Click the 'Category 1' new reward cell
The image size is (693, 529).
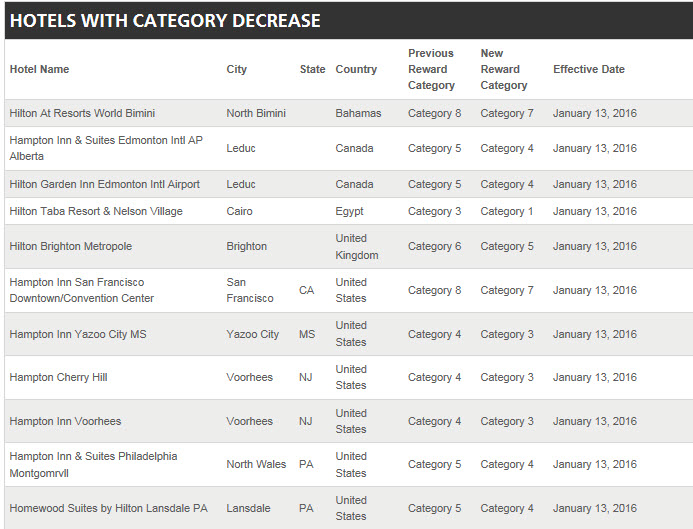click(x=506, y=211)
